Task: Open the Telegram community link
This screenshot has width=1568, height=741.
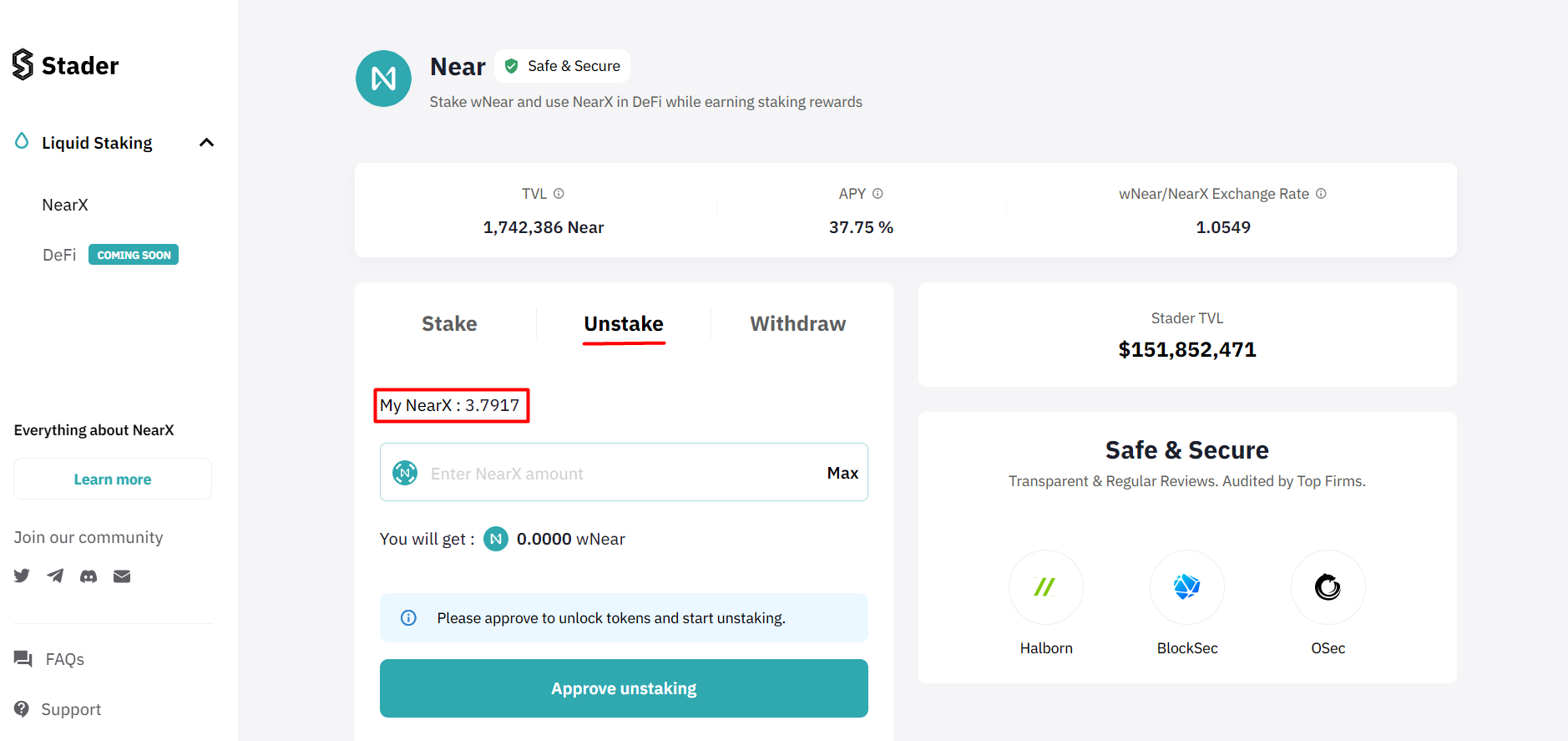Action: [55, 576]
